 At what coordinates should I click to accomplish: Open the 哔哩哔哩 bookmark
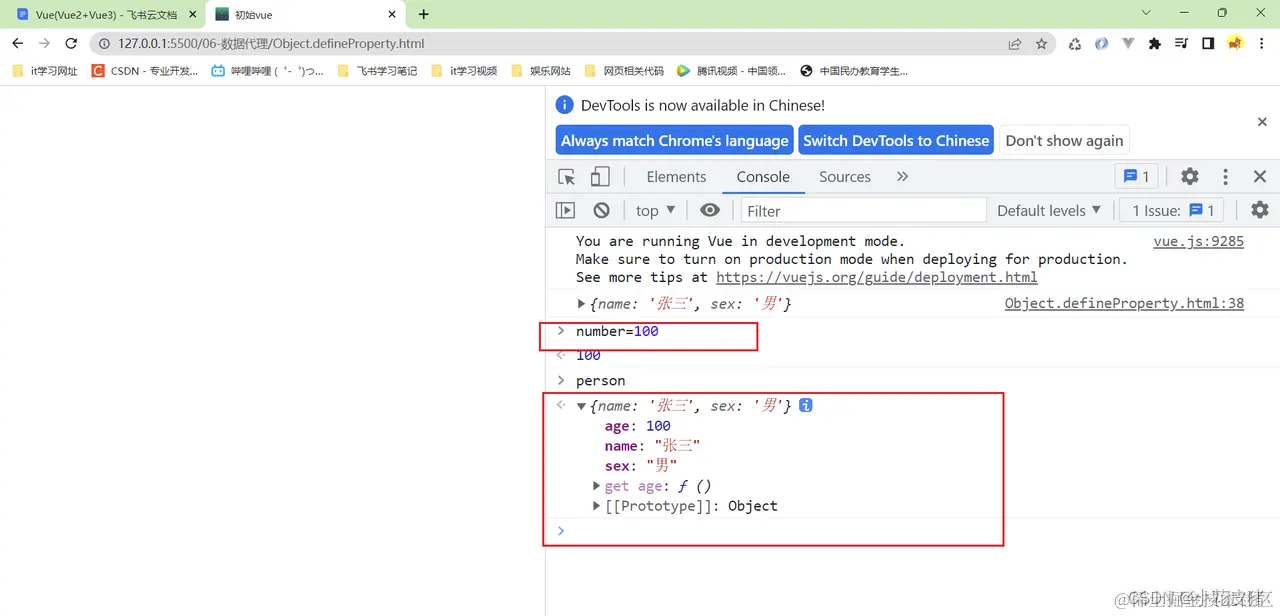tap(267, 71)
